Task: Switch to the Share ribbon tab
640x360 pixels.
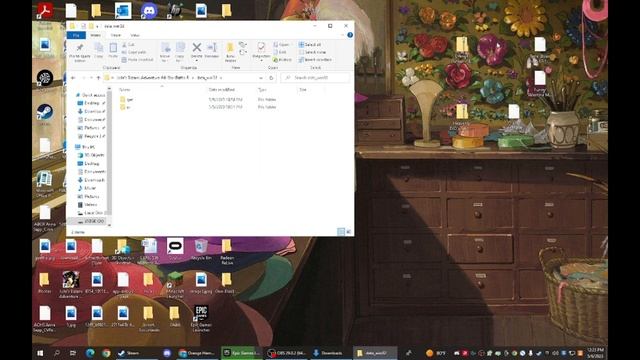Action: [116, 35]
